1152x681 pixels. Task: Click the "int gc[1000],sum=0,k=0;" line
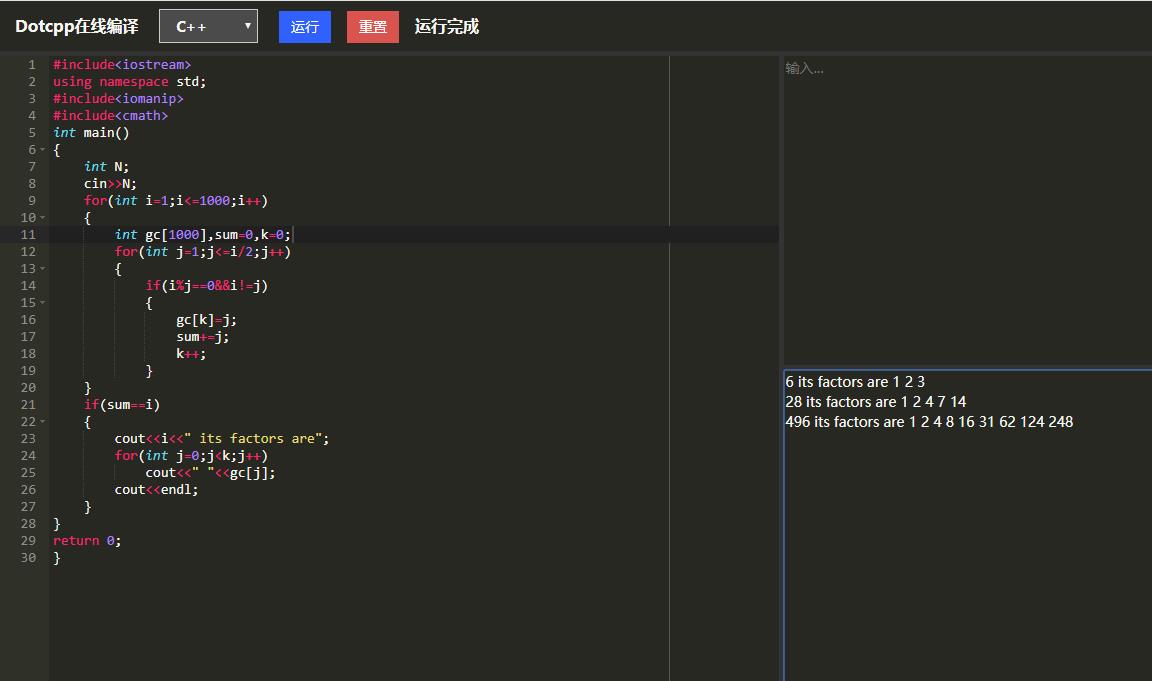[x=202, y=235]
